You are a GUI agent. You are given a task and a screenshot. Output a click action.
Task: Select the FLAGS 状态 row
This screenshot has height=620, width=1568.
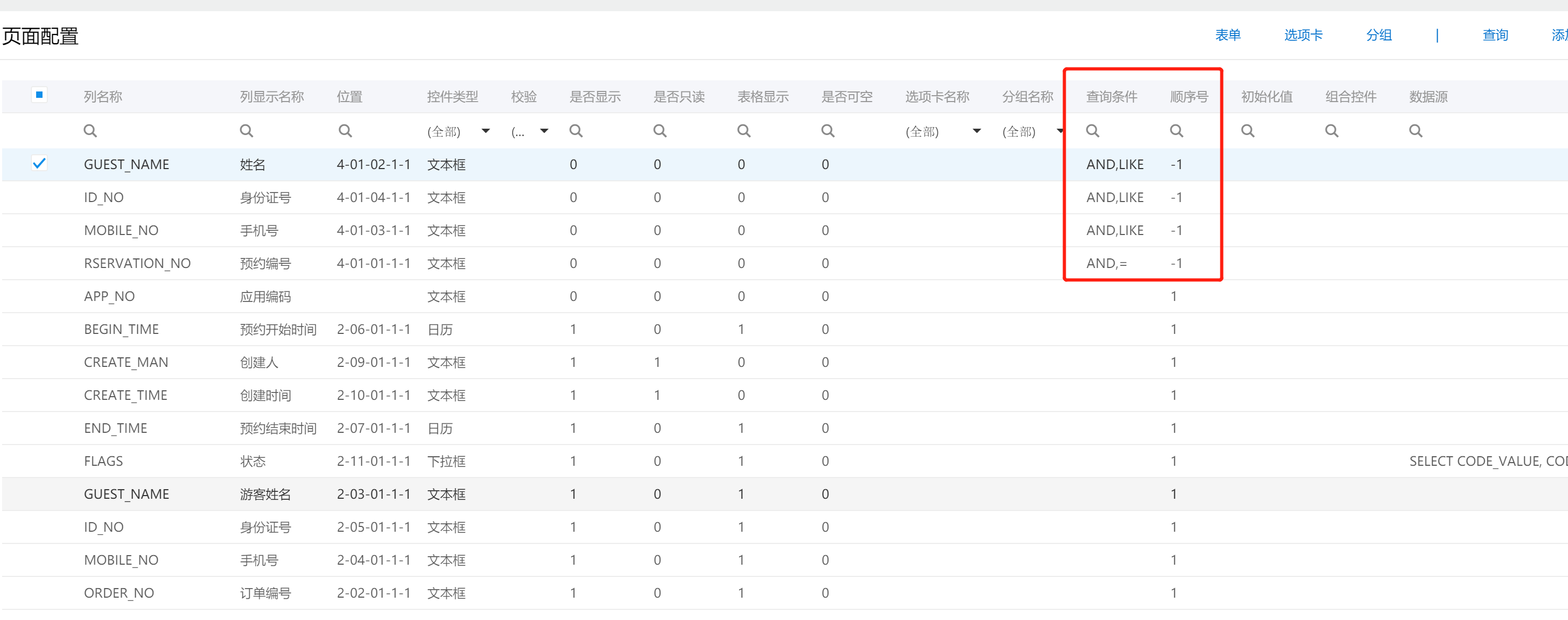pyautogui.click(x=104, y=461)
